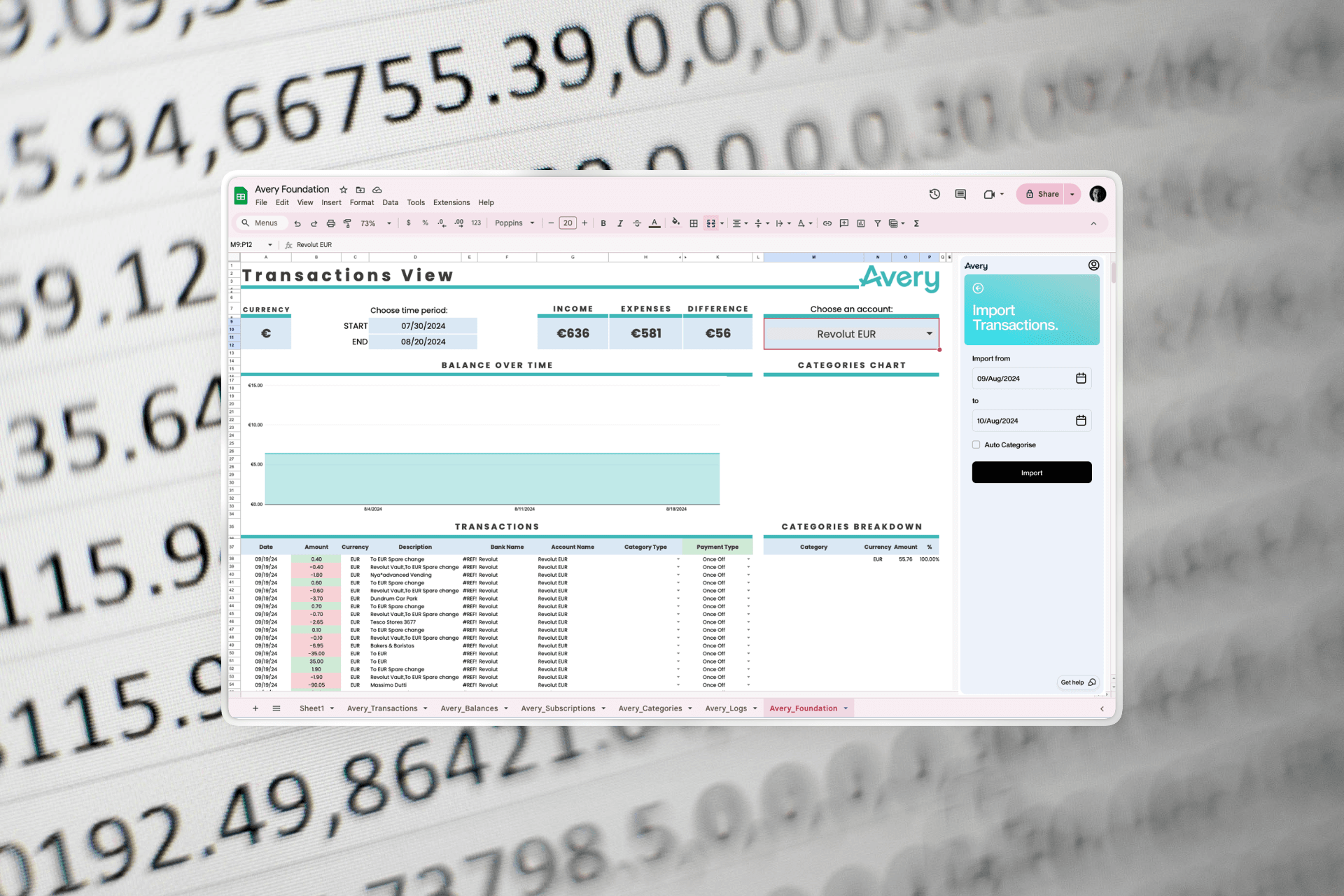
Task: Print the spreadsheet
Action: [331, 223]
